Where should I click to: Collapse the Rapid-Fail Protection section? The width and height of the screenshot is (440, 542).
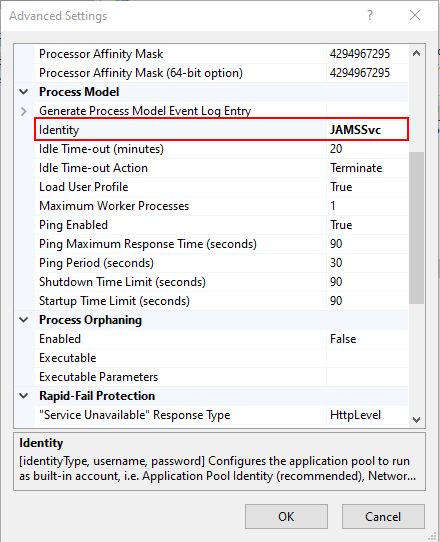tap(24, 396)
